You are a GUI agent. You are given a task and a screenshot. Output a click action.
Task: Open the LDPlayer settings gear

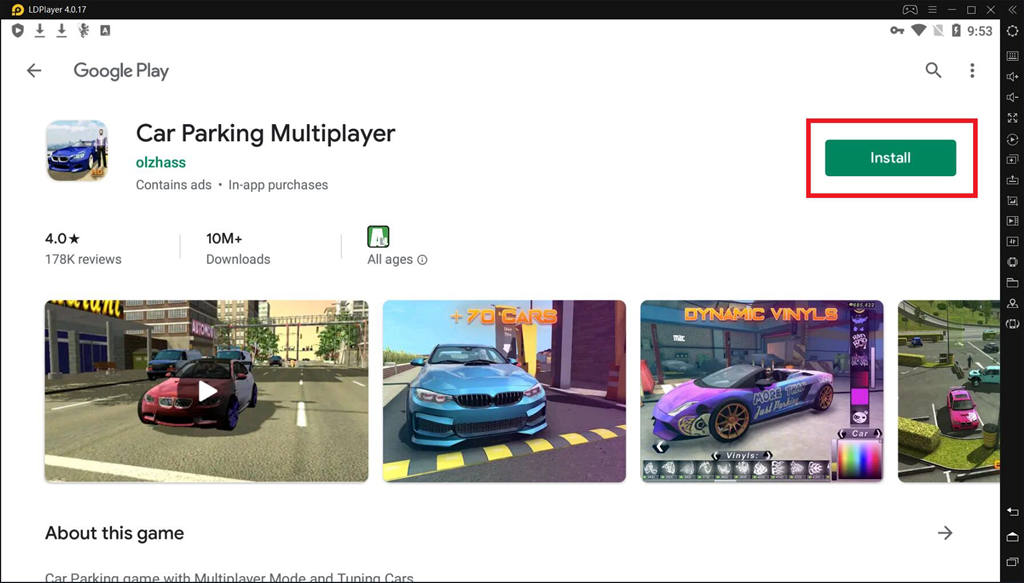pyautogui.click(x=1012, y=32)
